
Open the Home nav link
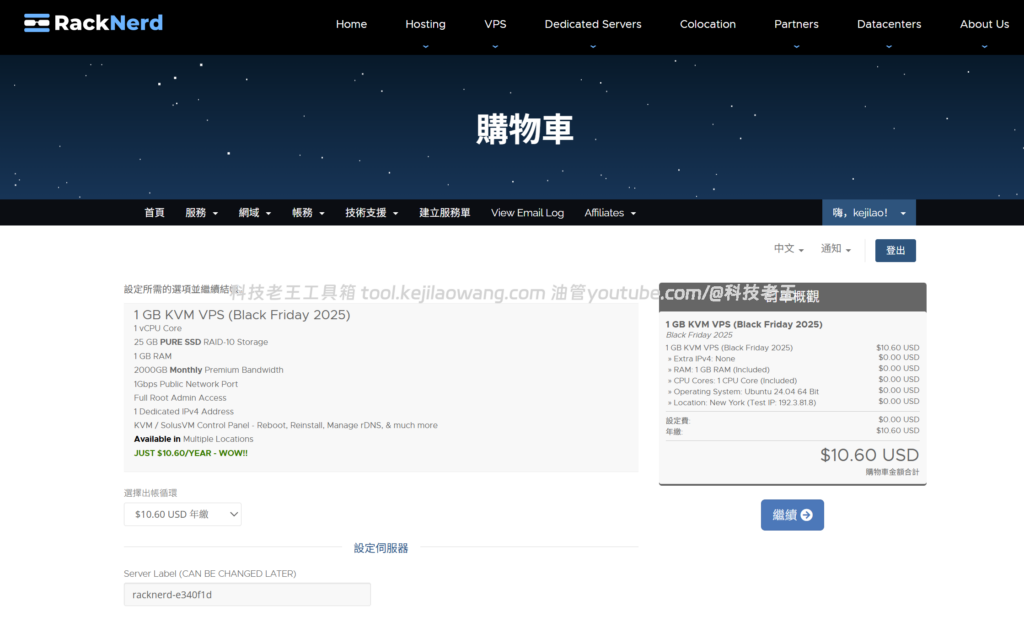pos(351,24)
